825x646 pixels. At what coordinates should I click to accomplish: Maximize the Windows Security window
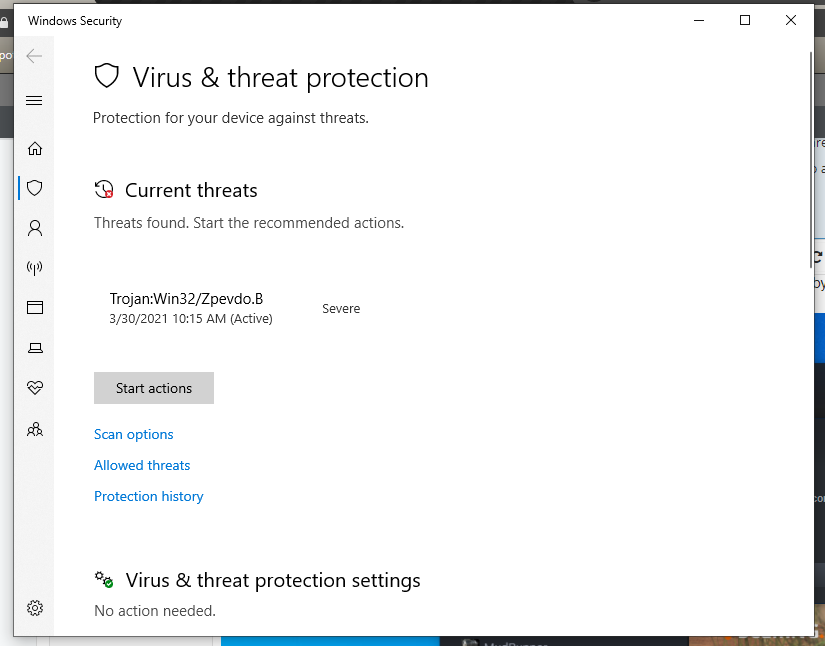pyautogui.click(x=745, y=20)
